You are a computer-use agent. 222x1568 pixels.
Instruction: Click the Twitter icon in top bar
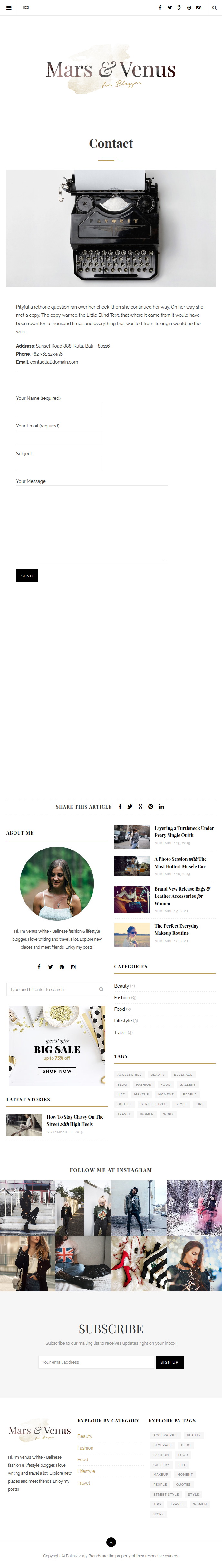click(169, 8)
